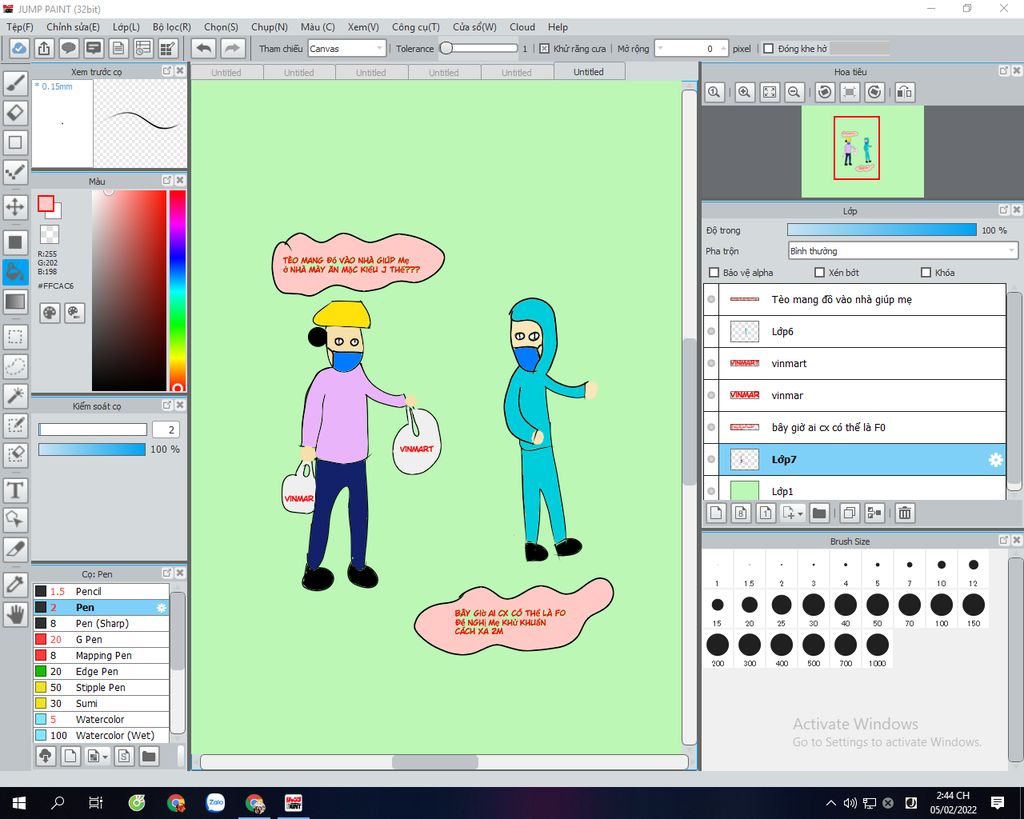Screen dimensions: 1024x819
Task: Select the G Pen brush
Action: pyautogui.click(x=101, y=639)
